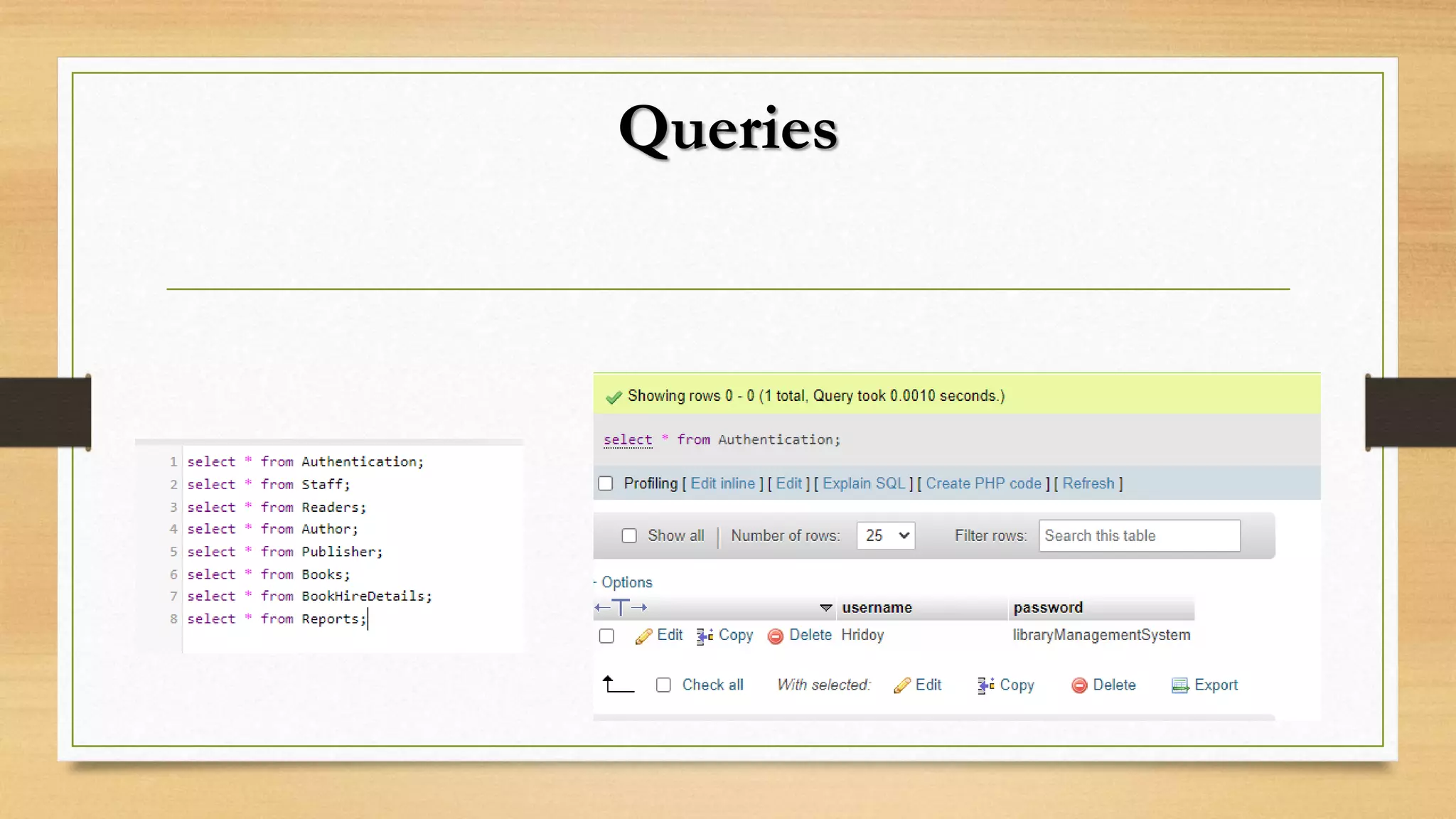Click With selected Edit link
The width and height of the screenshot is (1456, 819).
(928, 685)
